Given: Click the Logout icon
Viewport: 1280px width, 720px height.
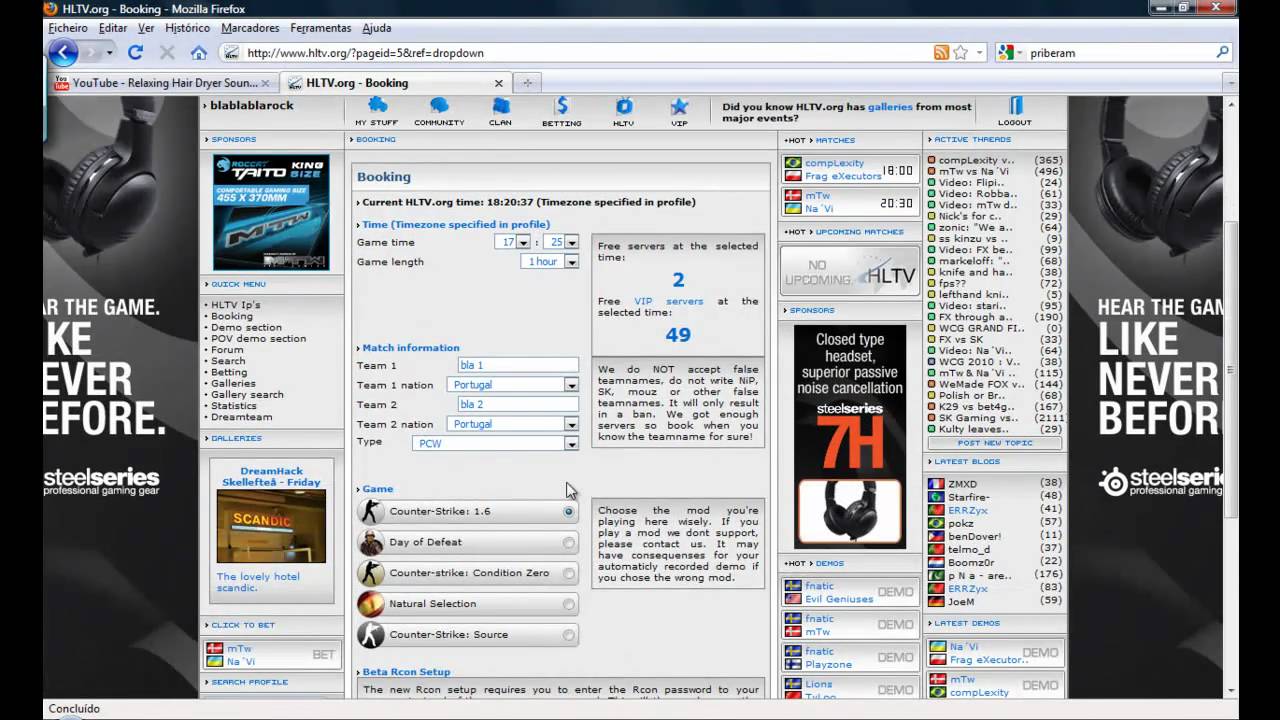Looking at the screenshot, I should 1015,106.
